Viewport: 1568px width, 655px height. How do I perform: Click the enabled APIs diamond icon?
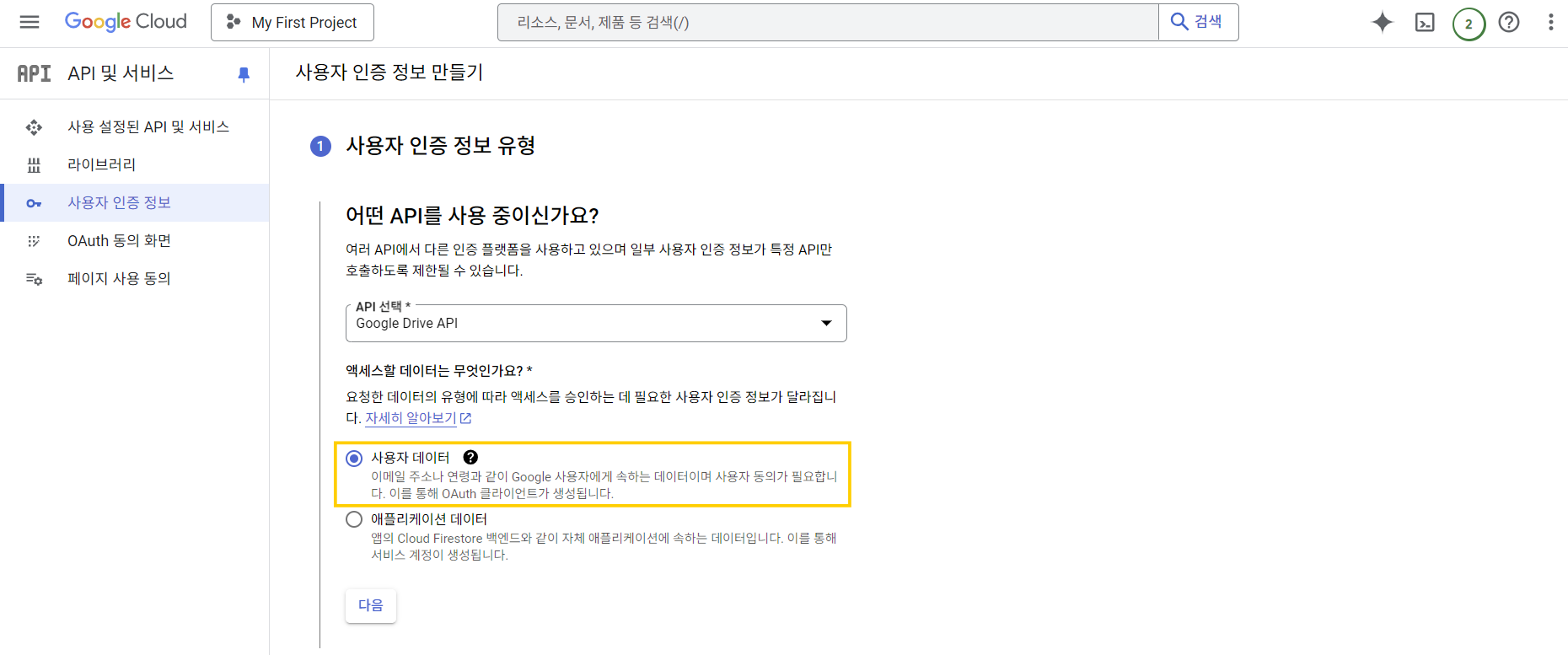click(34, 127)
